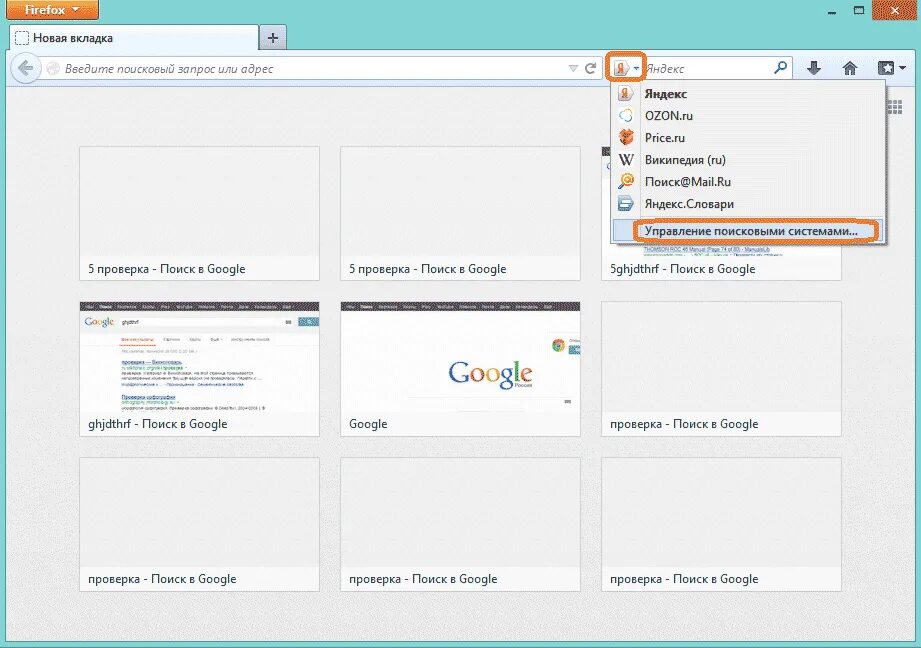
Task: Open the Downloads arrow icon
Action: 814,69
